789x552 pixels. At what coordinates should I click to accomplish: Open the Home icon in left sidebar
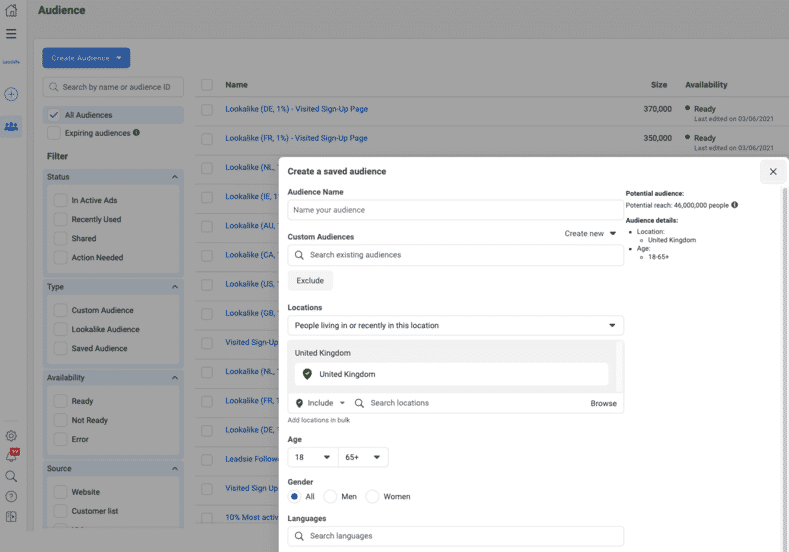(11, 10)
